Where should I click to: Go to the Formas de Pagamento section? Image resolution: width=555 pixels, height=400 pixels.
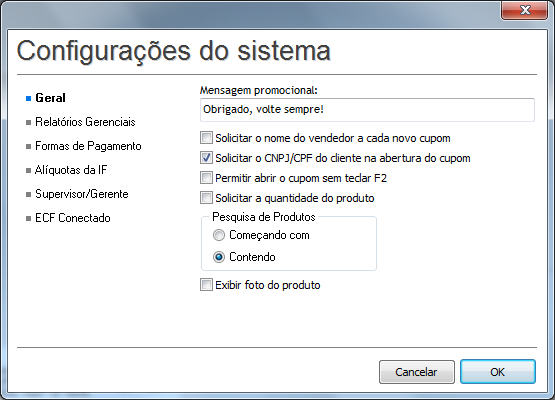click(x=88, y=146)
